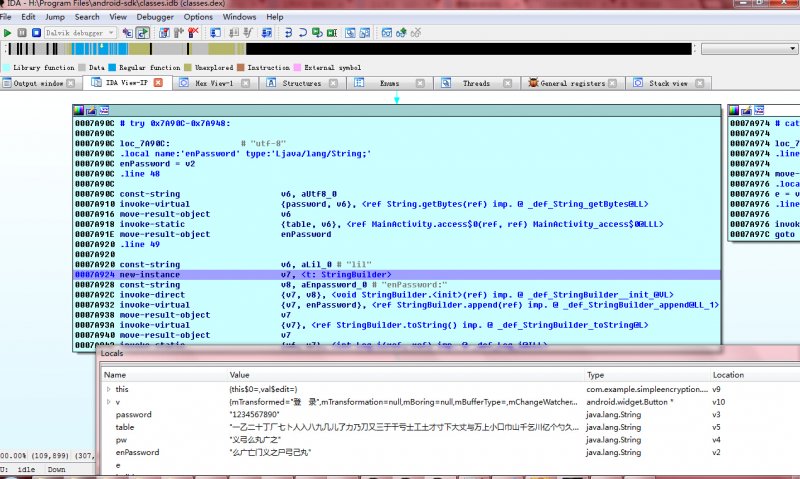This screenshot has height=479, width=800.
Task: Open the Search menu
Action: pyautogui.click(x=87, y=17)
